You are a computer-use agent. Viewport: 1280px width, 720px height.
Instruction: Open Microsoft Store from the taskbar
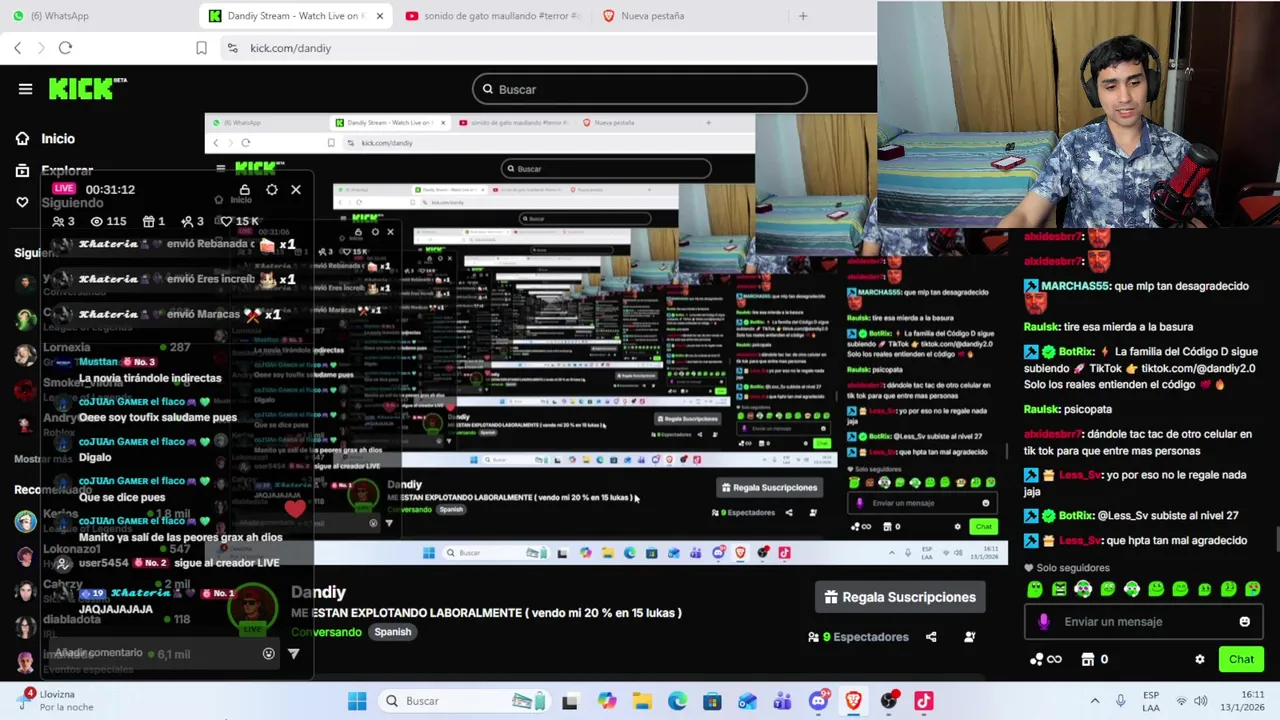click(x=712, y=701)
